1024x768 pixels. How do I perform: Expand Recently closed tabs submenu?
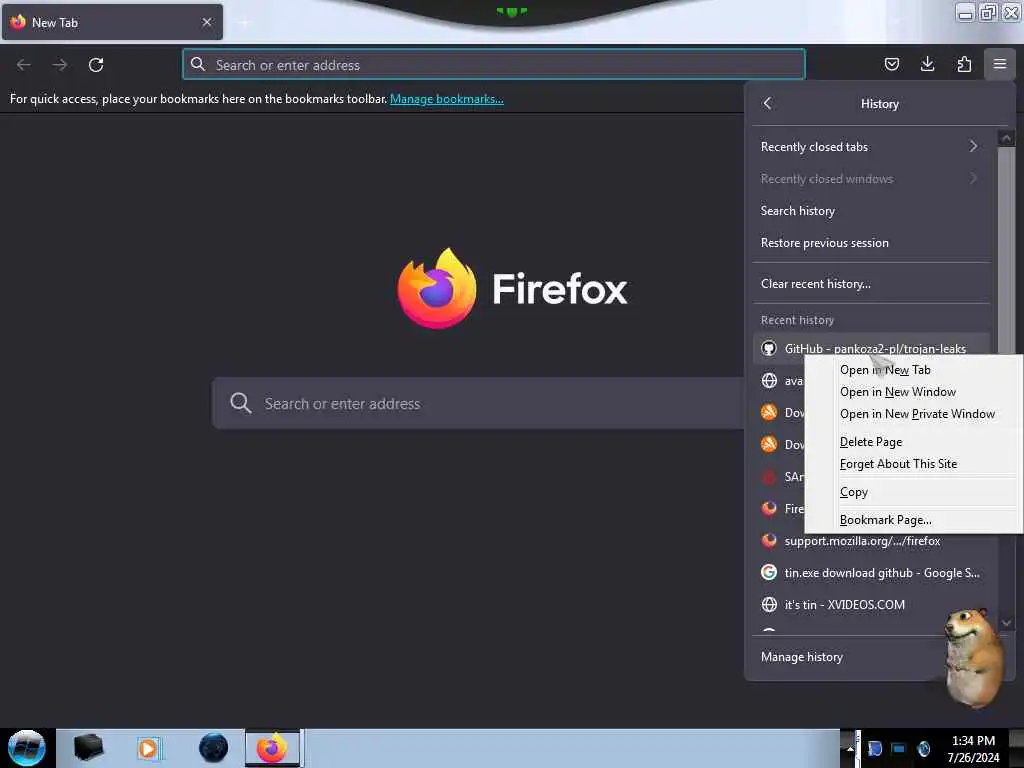point(871,147)
